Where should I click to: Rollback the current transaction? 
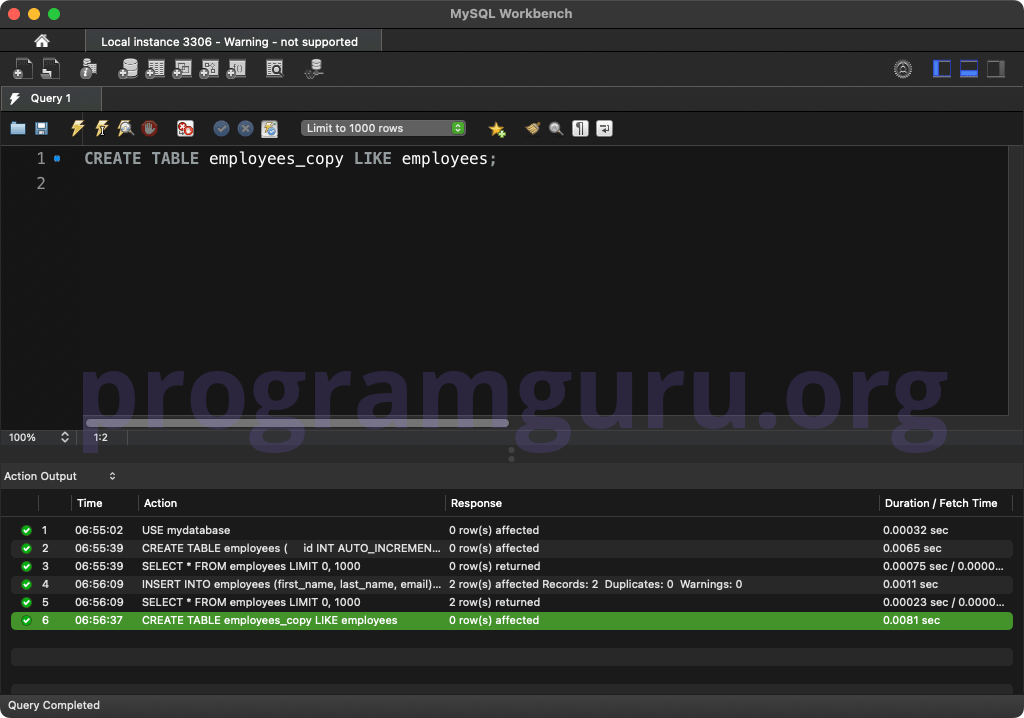246,128
